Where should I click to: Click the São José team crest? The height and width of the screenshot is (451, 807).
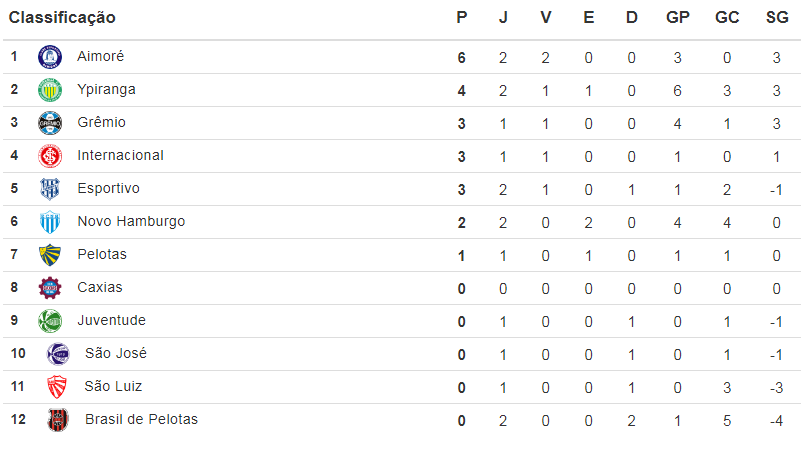tap(58, 354)
